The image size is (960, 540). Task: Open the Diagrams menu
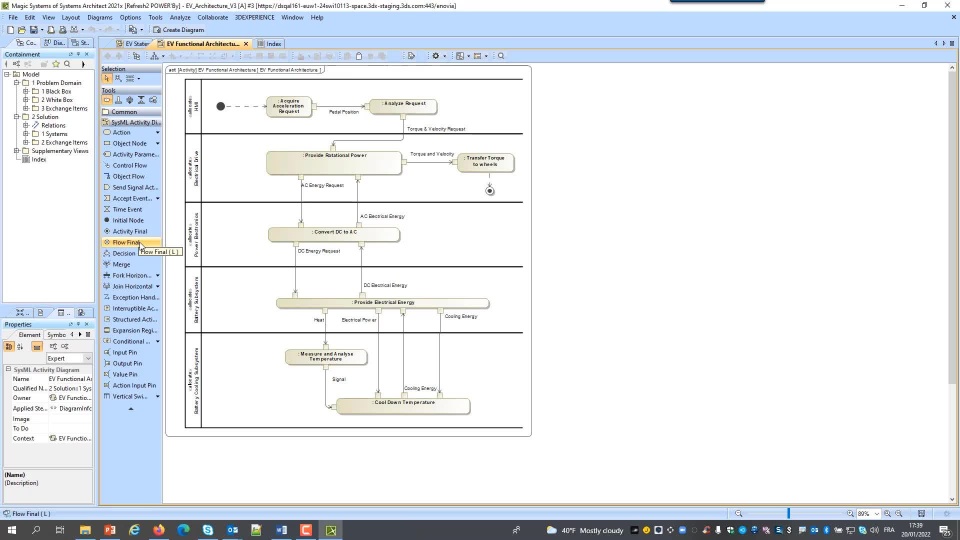[x=100, y=18]
